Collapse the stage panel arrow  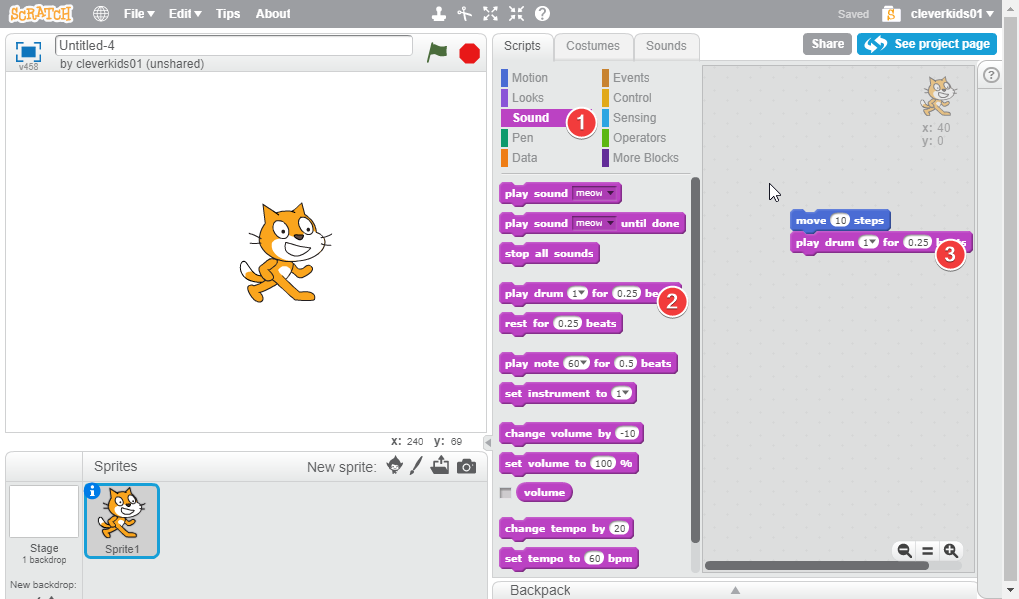point(488,442)
